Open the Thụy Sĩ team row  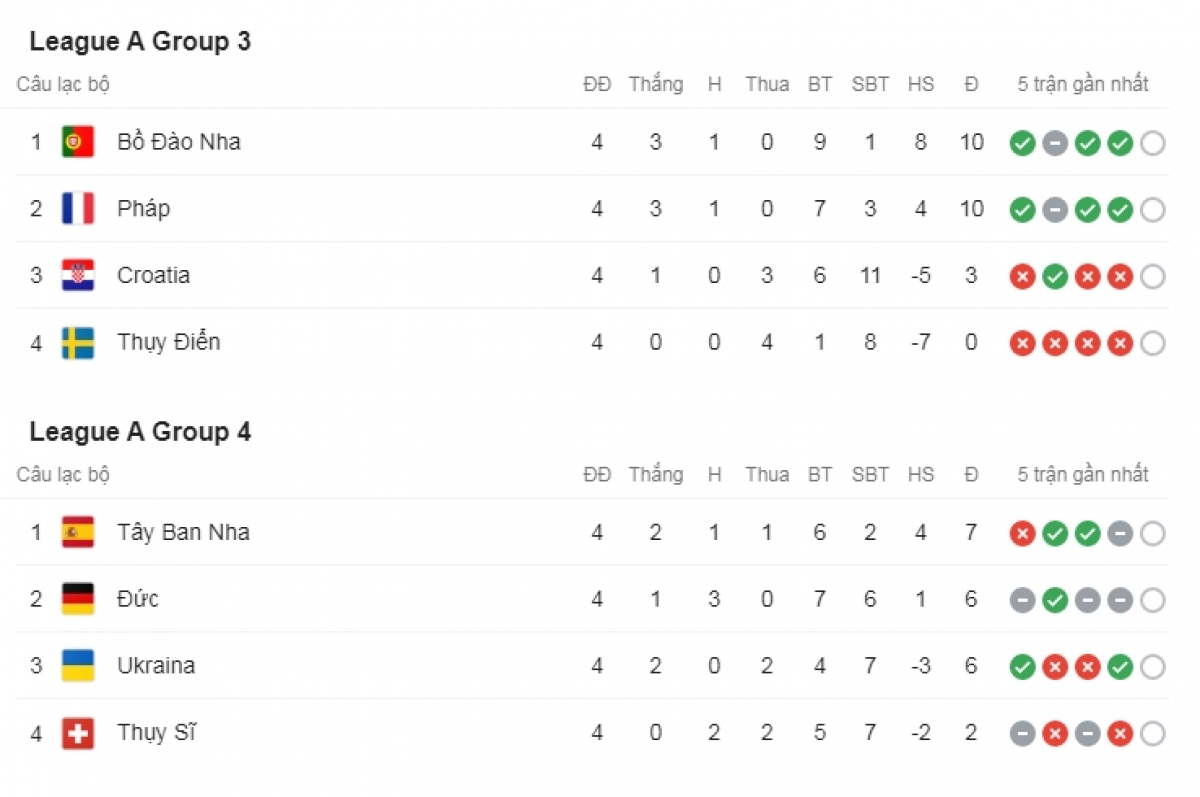coord(592,733)
